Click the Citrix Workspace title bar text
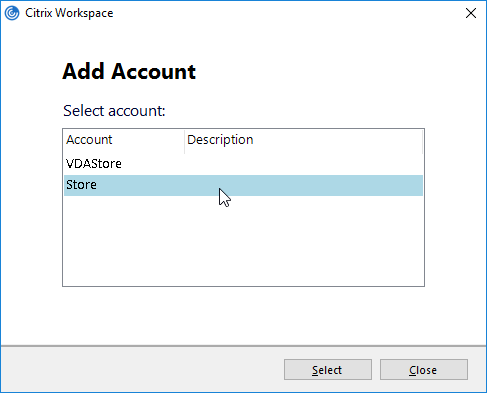 click(x=69, y=13)
